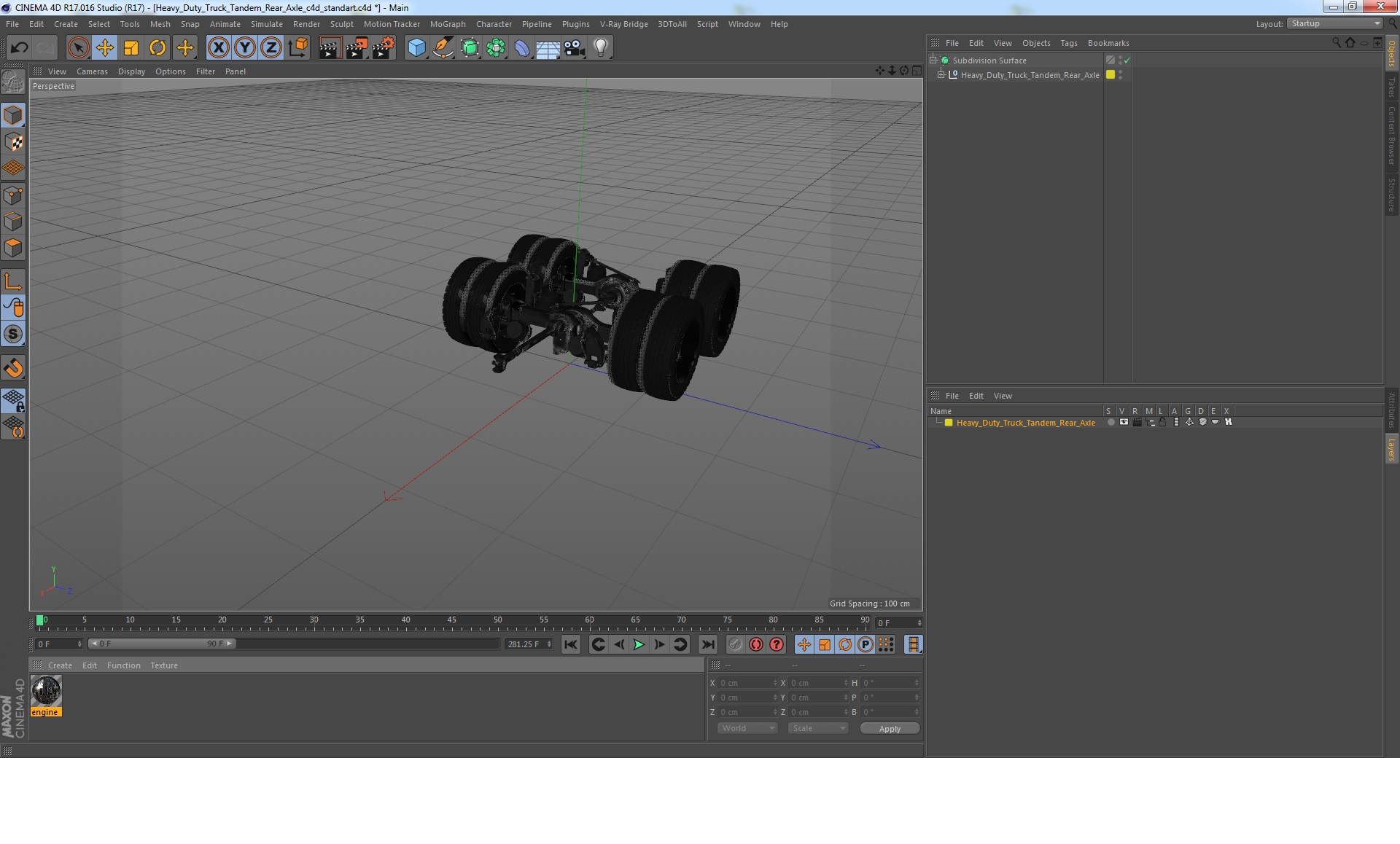Click the preview range slider bar
1400x844 pixels.
point(161,644)
